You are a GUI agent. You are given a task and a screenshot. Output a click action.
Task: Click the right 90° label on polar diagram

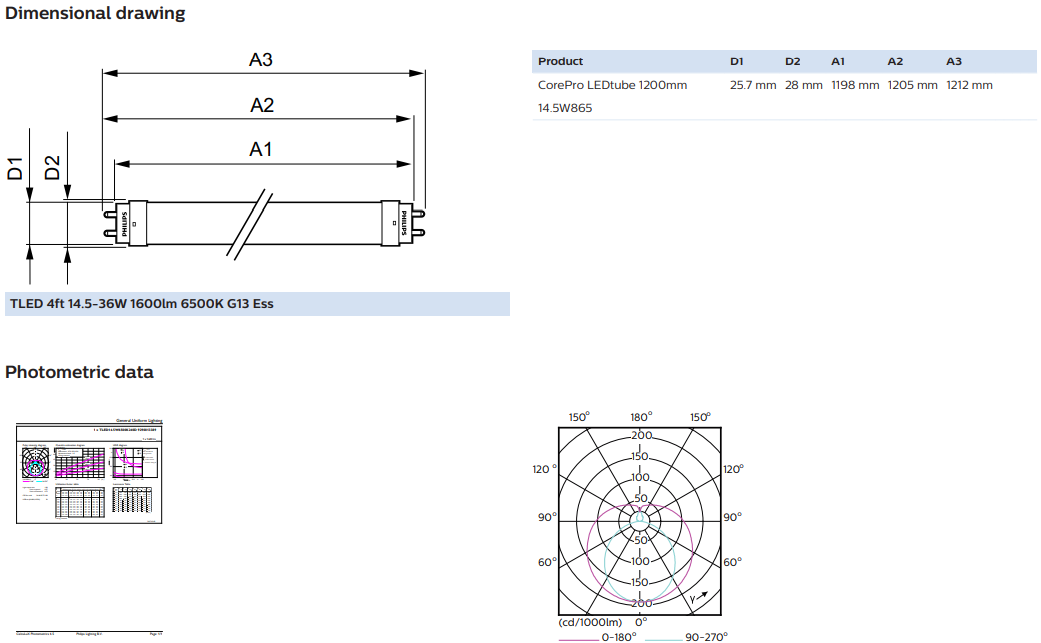click(x=732, y=517)
